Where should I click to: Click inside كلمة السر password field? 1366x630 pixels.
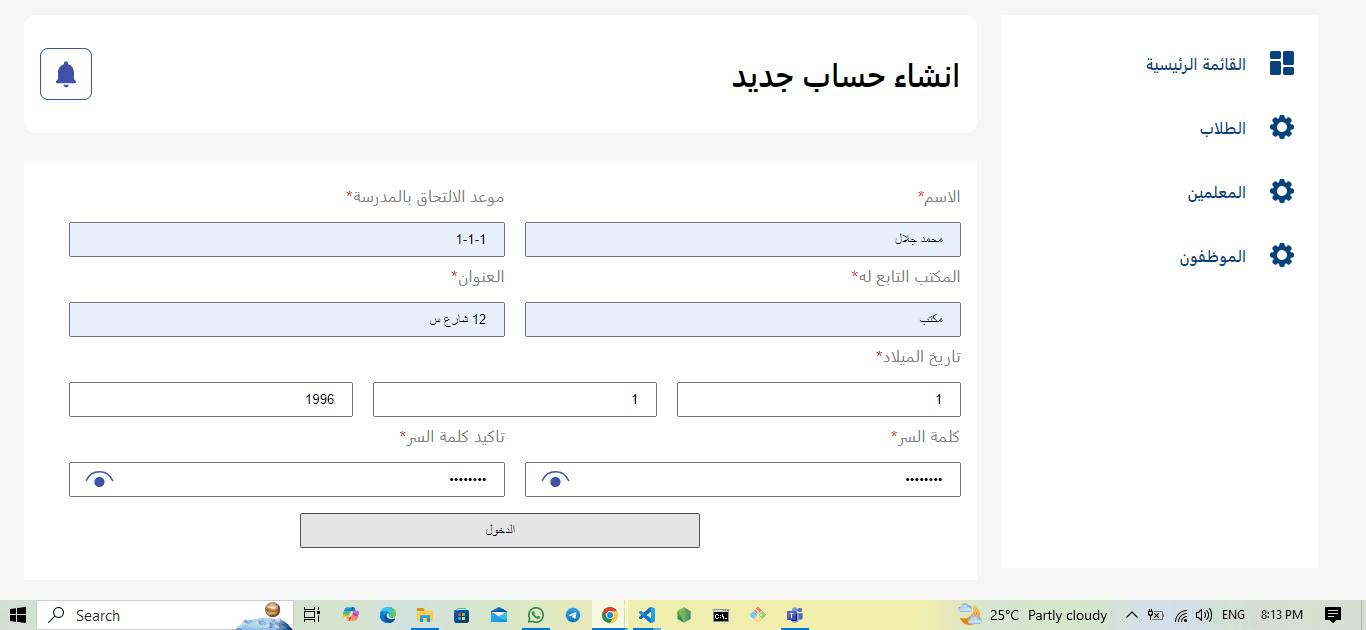point(743,479)
